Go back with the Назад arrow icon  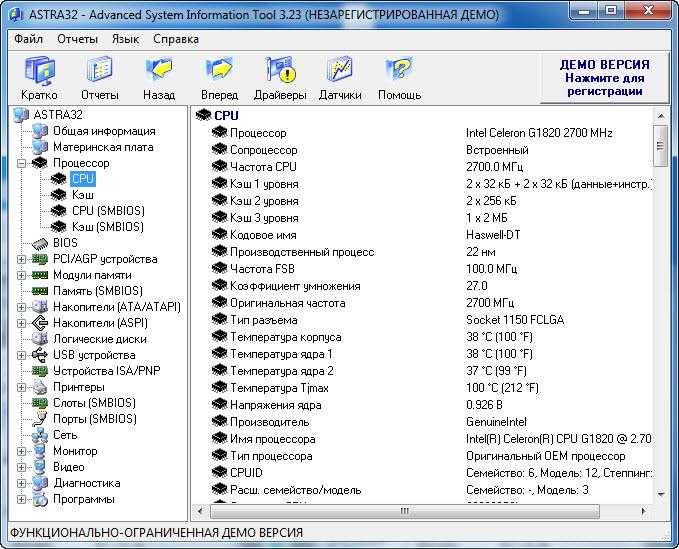click(159, 70)
